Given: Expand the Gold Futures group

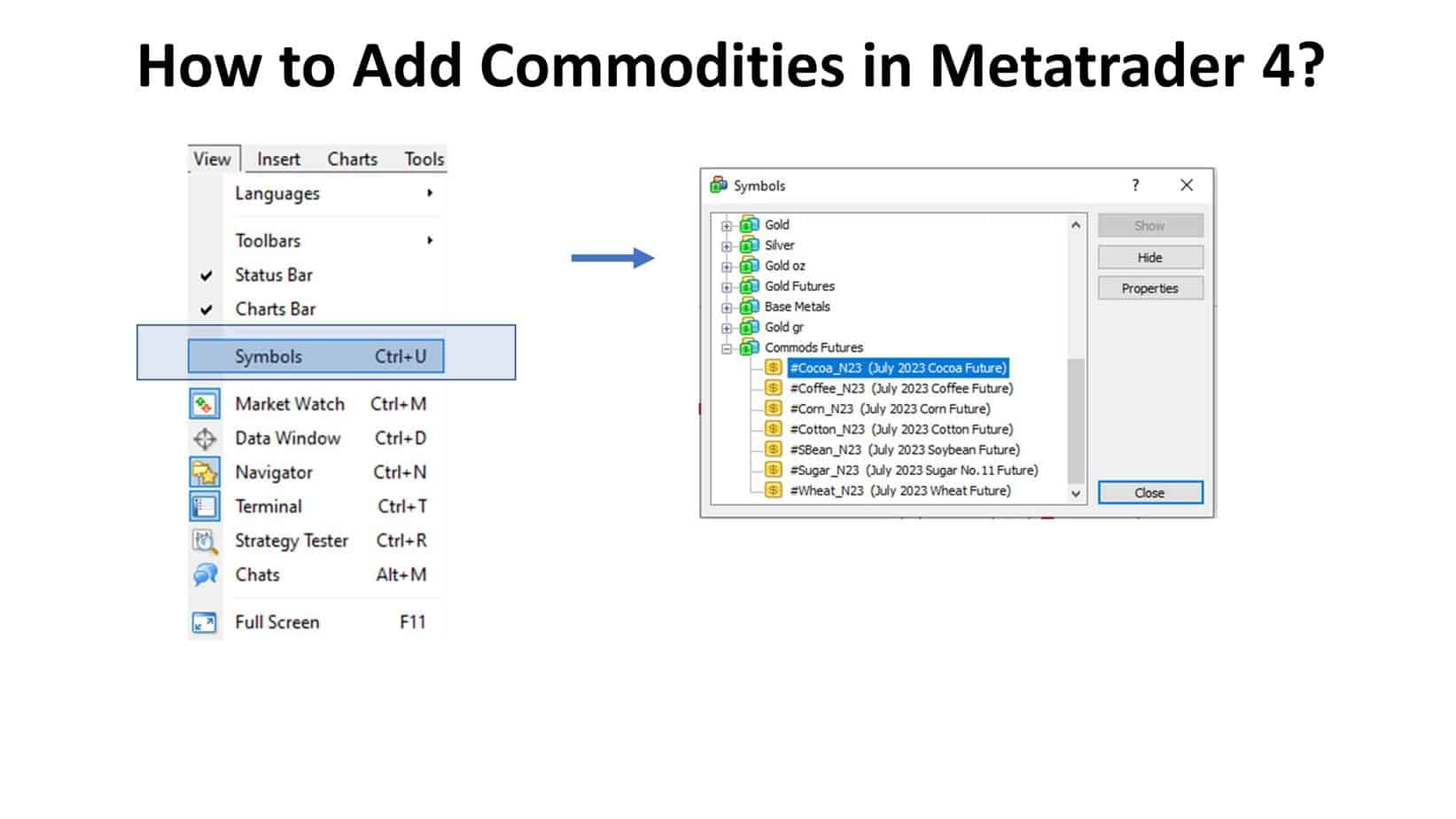Looking at the screenshot, I should click(727, 287).
